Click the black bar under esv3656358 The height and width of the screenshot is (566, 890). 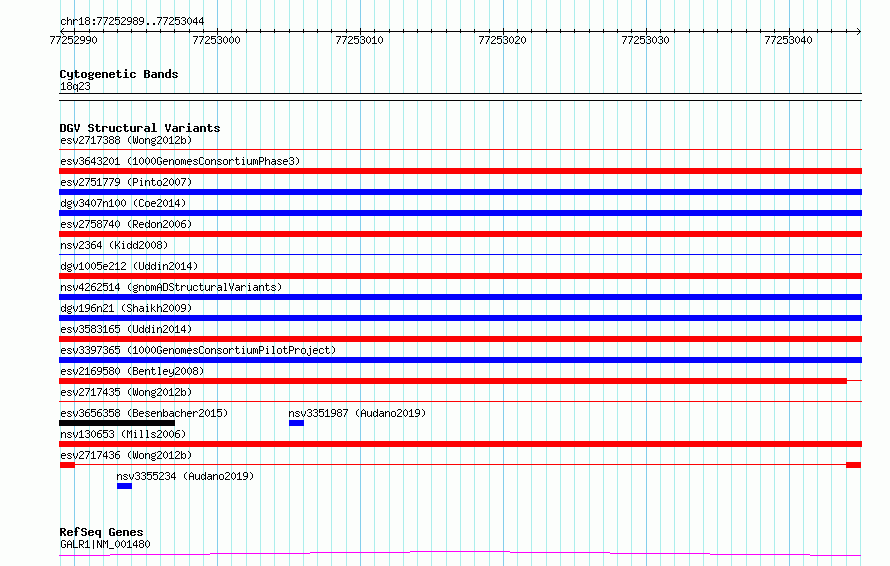[x=117, y=423]
